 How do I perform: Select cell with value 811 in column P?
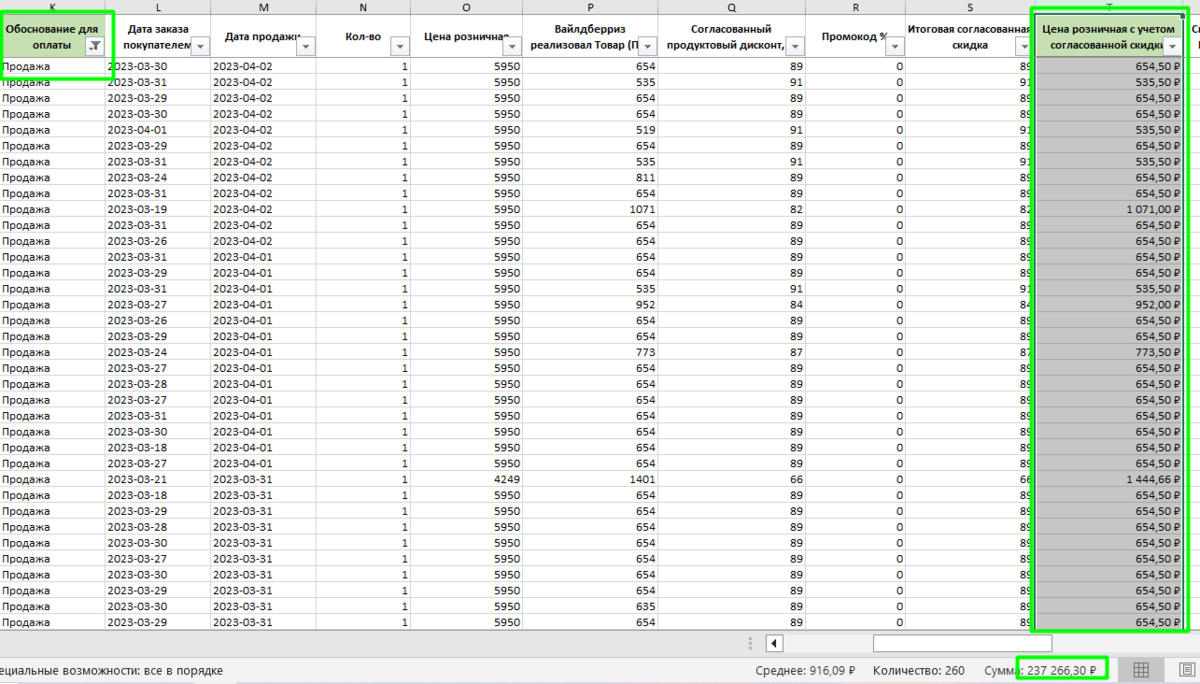[590, 178]
